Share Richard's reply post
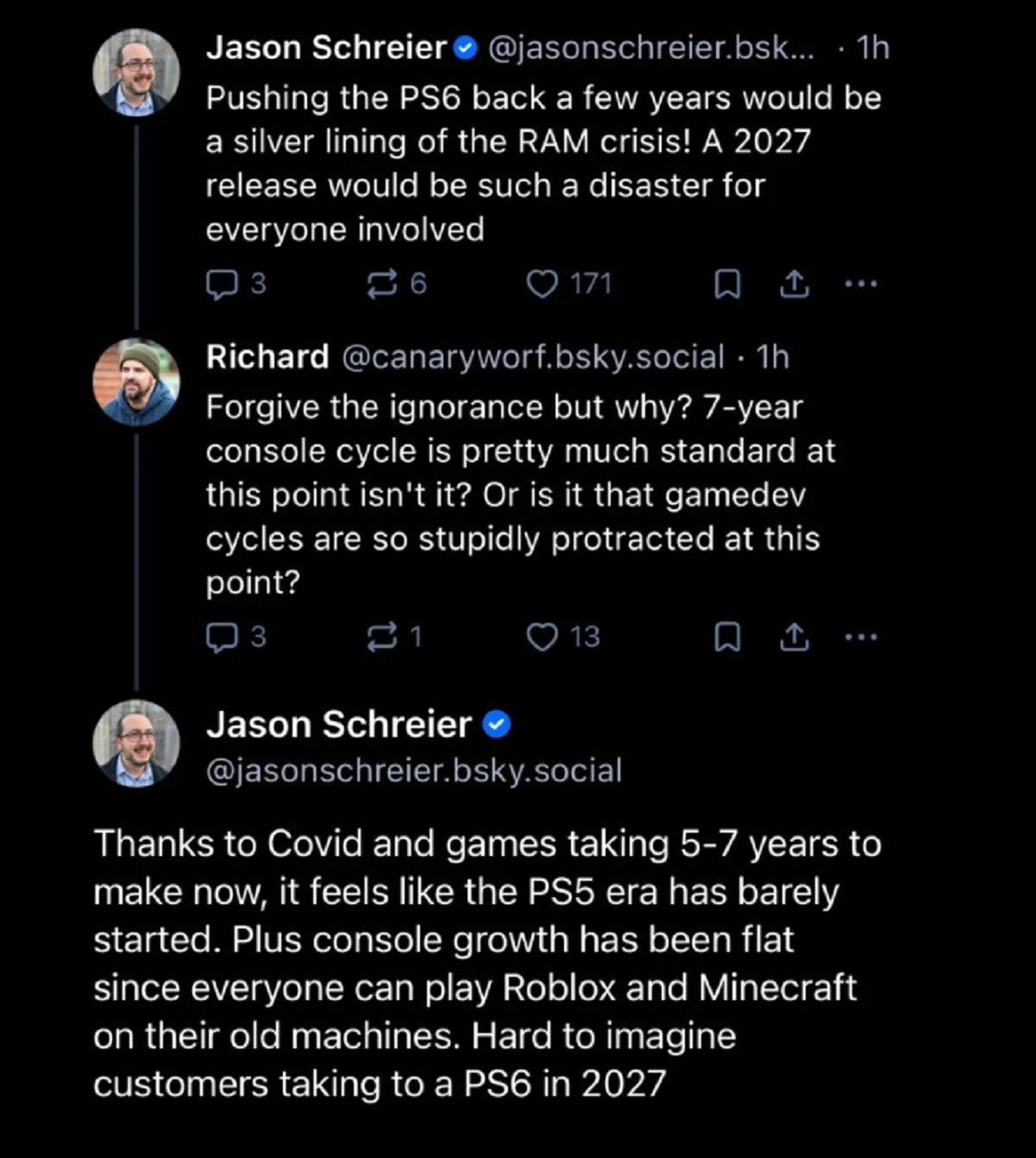 tap(794, 637)
